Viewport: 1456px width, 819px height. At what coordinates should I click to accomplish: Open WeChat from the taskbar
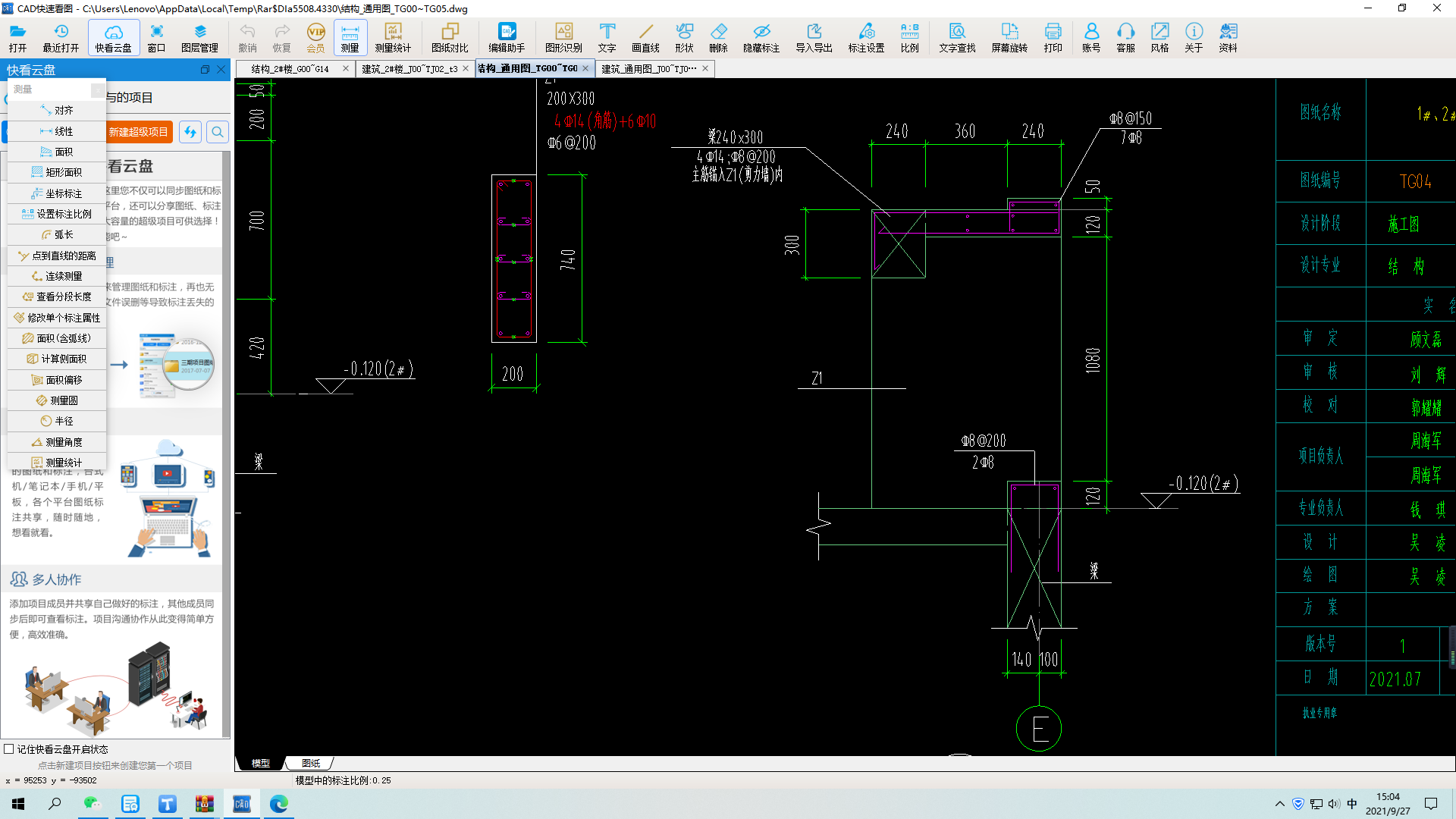pyautogui.click(x=92, y=804)
